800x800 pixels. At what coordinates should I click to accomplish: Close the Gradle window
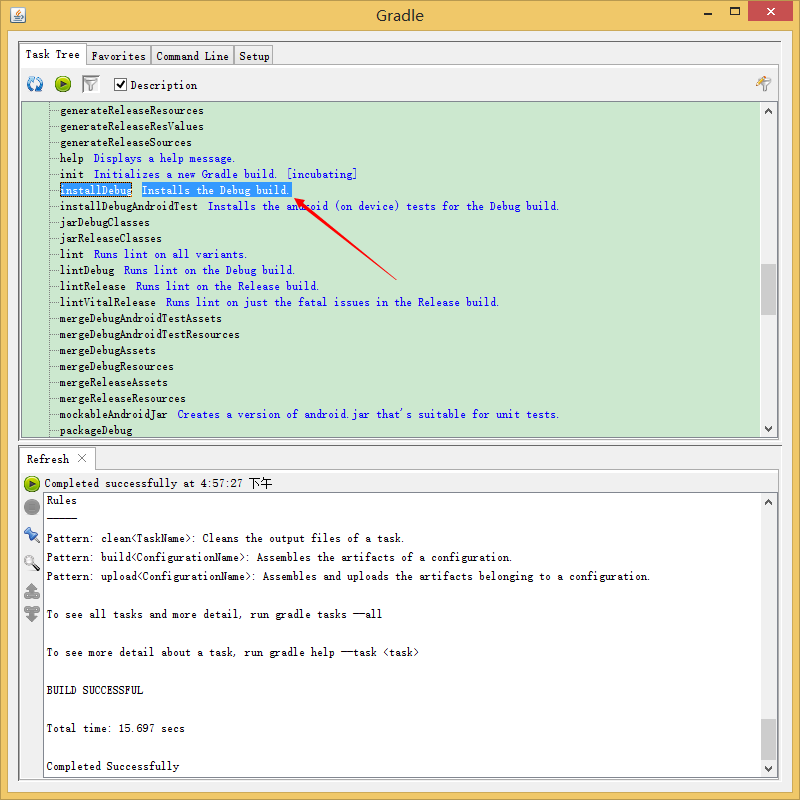coord(770,11)
